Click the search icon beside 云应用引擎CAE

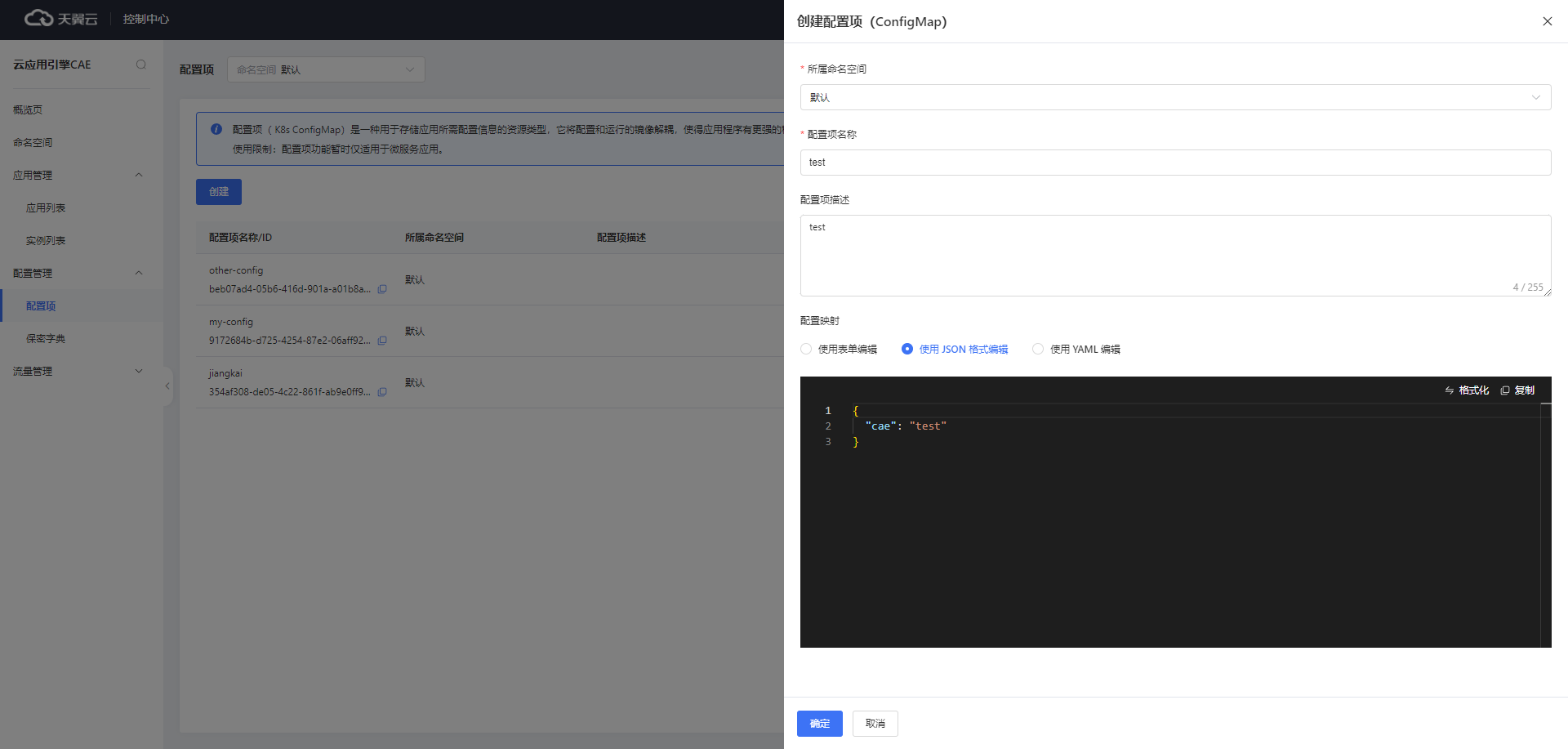pos(141,65)
